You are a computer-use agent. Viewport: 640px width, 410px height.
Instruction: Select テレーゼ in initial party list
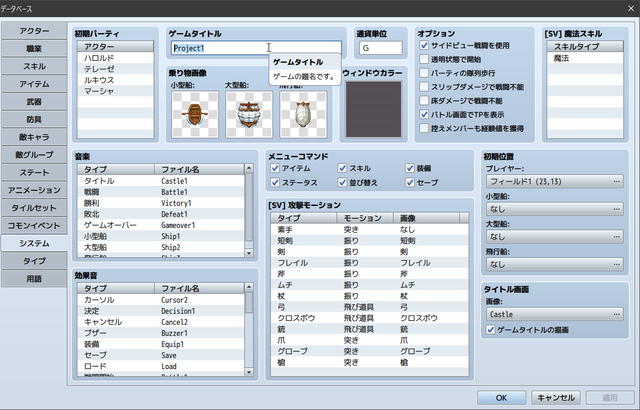pyautogui.click(x=116, y=69)
